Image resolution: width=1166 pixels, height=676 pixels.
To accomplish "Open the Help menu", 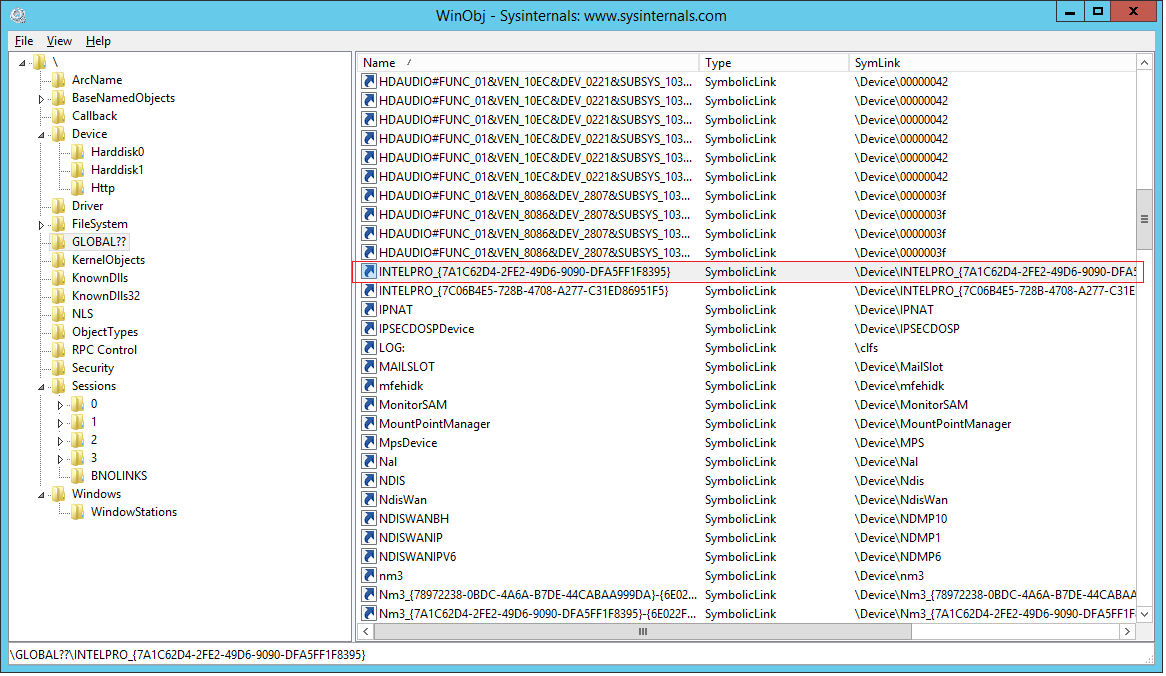I will pyautogui.click(x=98, y=41).
